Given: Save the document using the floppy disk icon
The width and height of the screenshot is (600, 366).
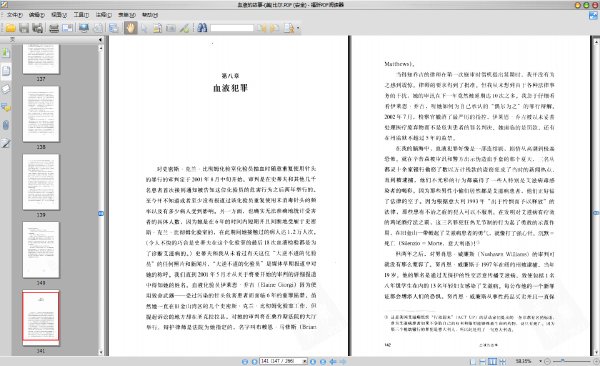Looking at the screenshot, I should pos(24,28).
